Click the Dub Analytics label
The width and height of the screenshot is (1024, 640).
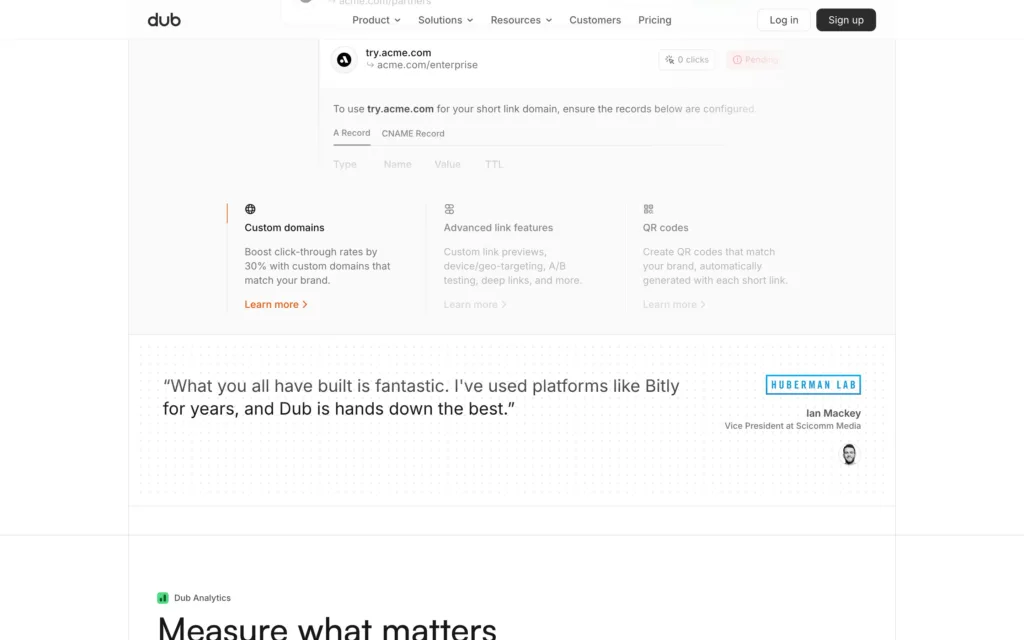[202, 598]
